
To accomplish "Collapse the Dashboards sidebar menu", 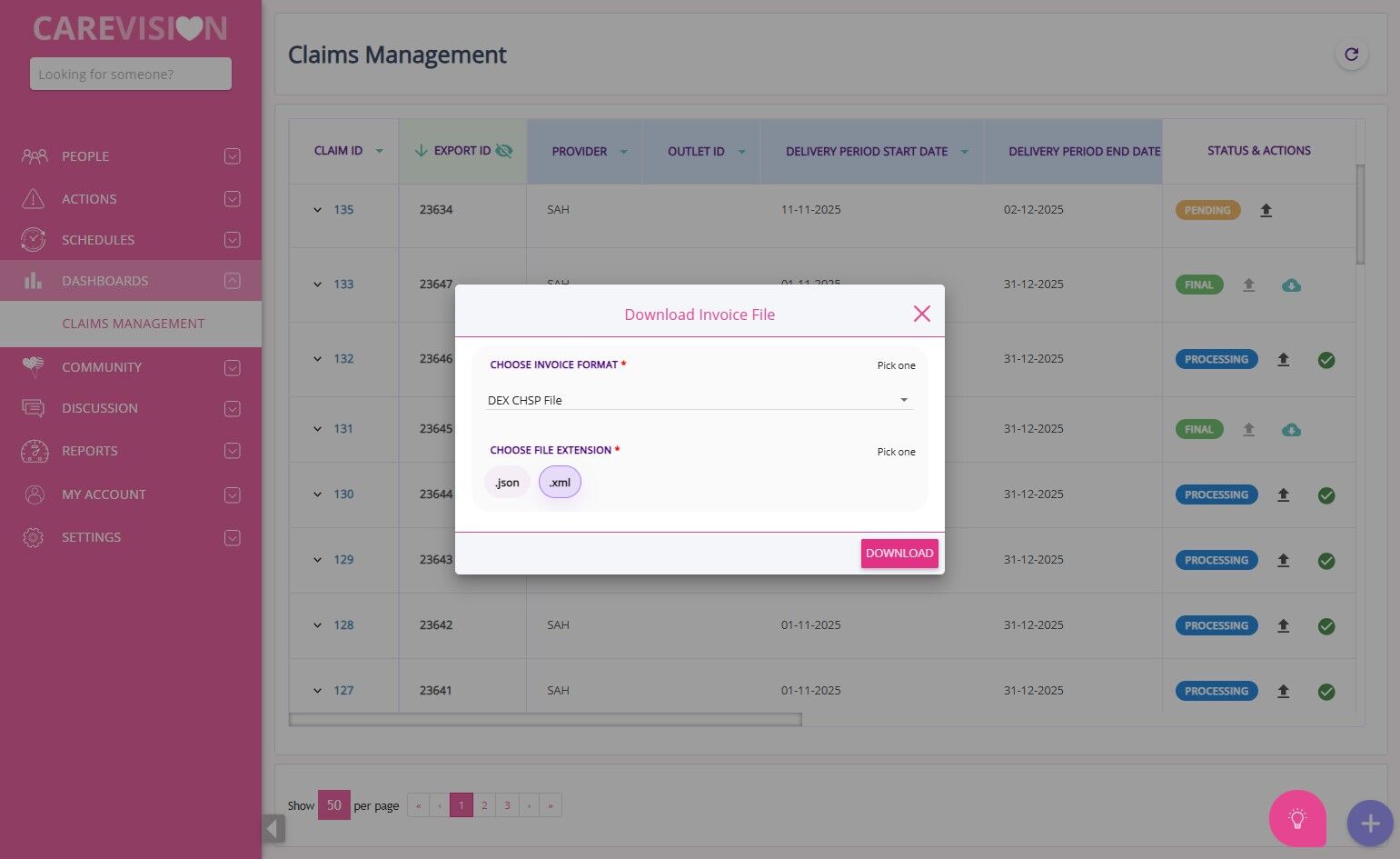I will (131, 281).
